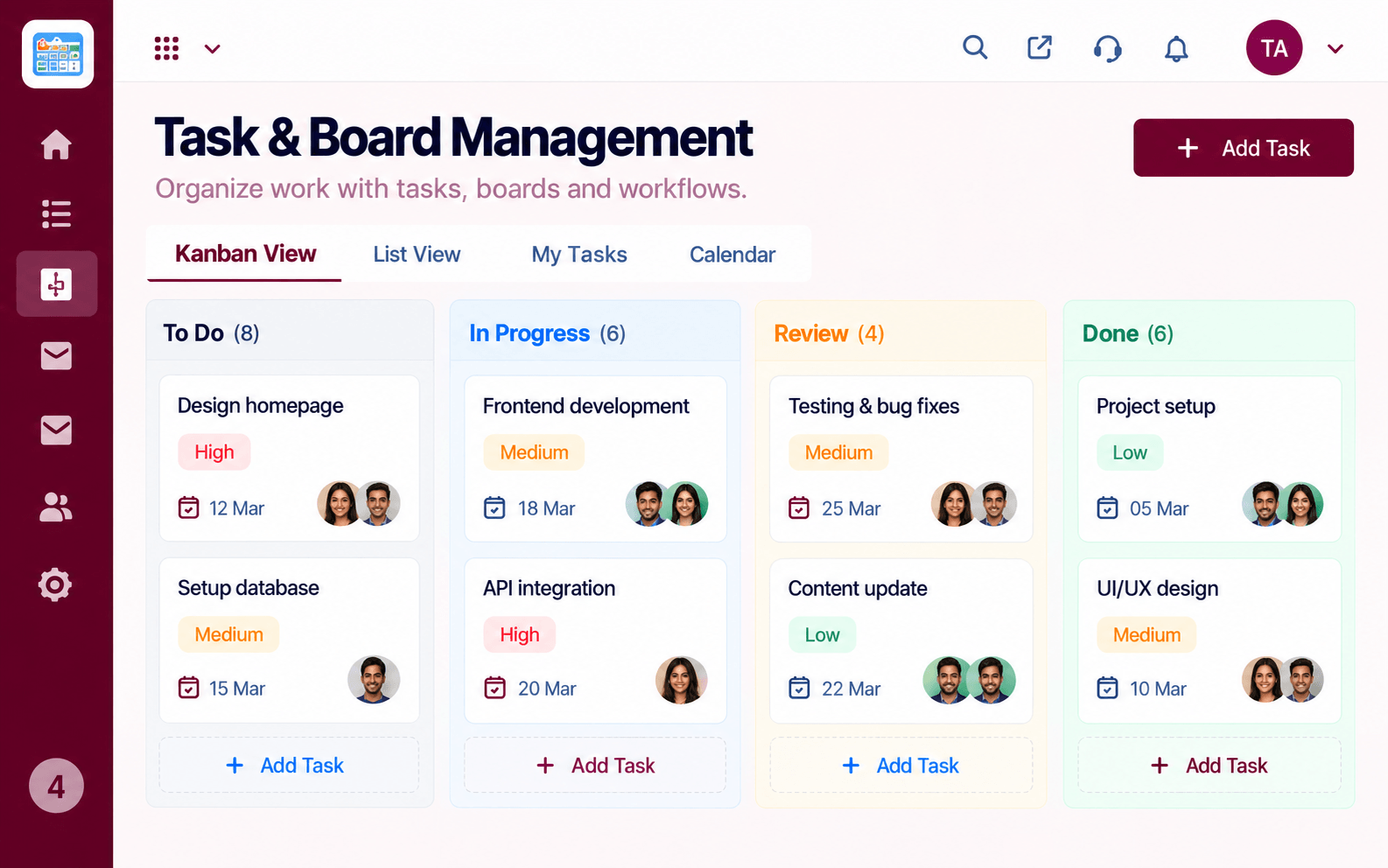Click the assignee avatars on Content update
Viewport: 1388px width, 868px height.
pos(970,680)
